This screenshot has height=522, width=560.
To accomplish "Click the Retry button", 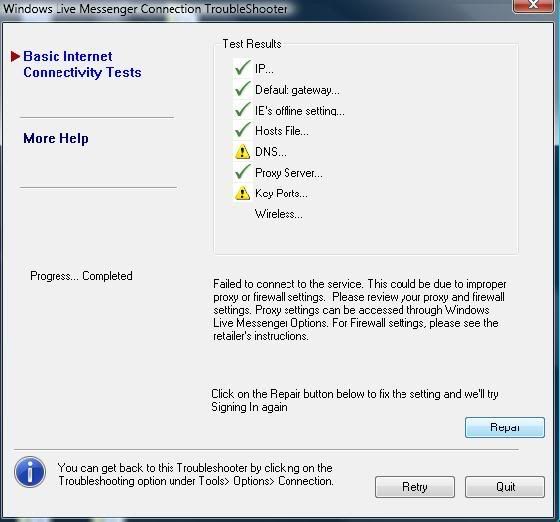I will [415, 487].
